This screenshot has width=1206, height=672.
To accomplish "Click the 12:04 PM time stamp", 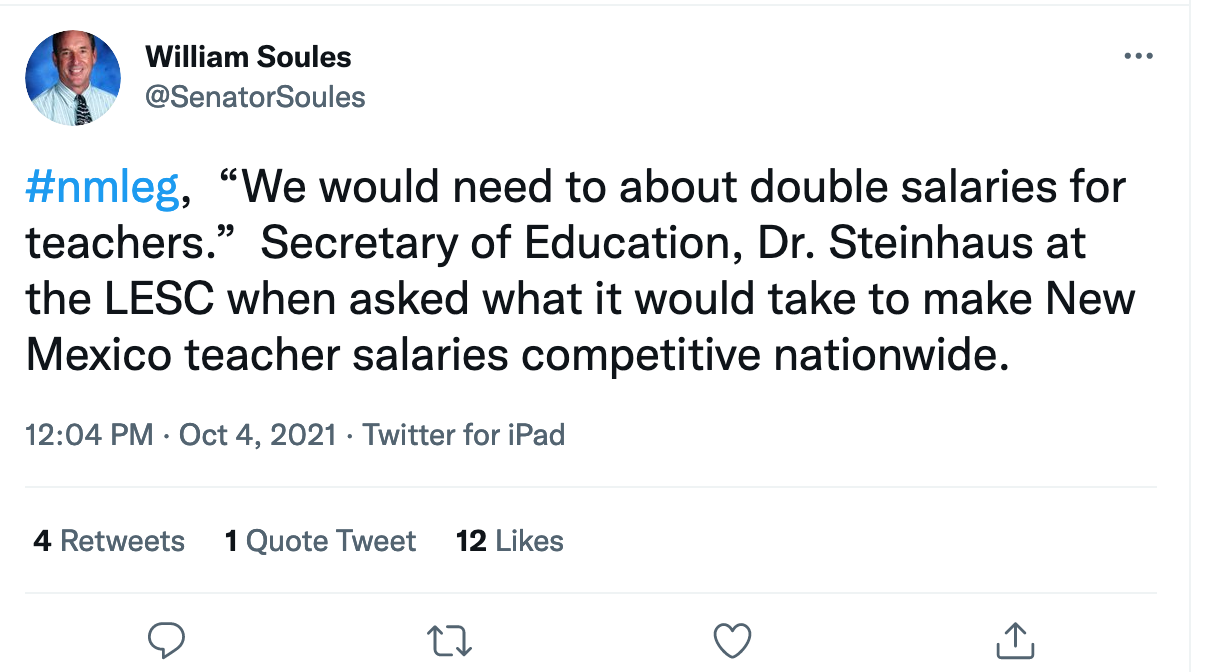I will point(89,435).
